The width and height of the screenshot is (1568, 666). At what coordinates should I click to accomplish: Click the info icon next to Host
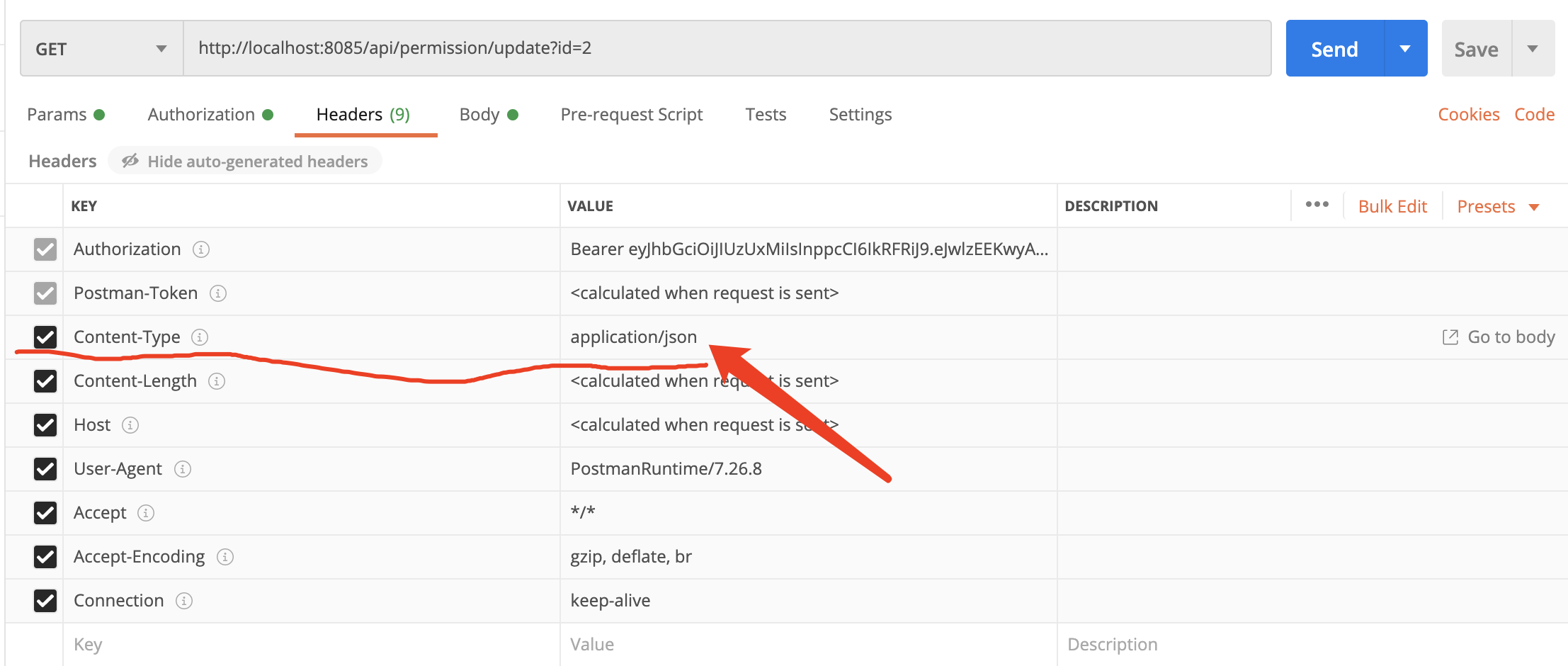130,425
